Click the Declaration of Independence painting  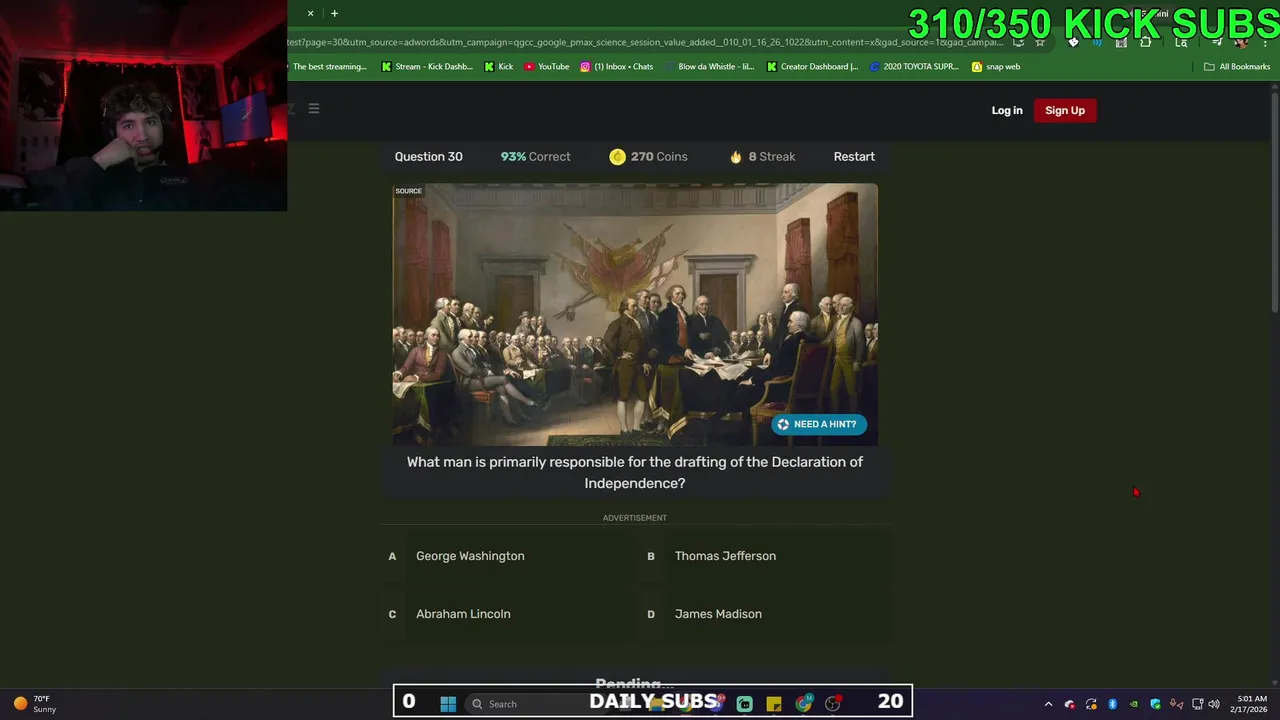tap(635, 314)
